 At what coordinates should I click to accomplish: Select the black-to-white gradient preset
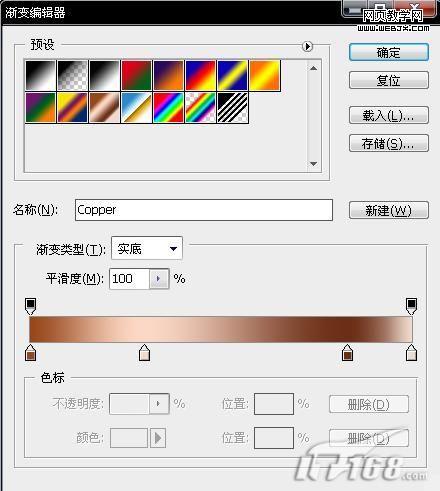(x=40, y=75)
